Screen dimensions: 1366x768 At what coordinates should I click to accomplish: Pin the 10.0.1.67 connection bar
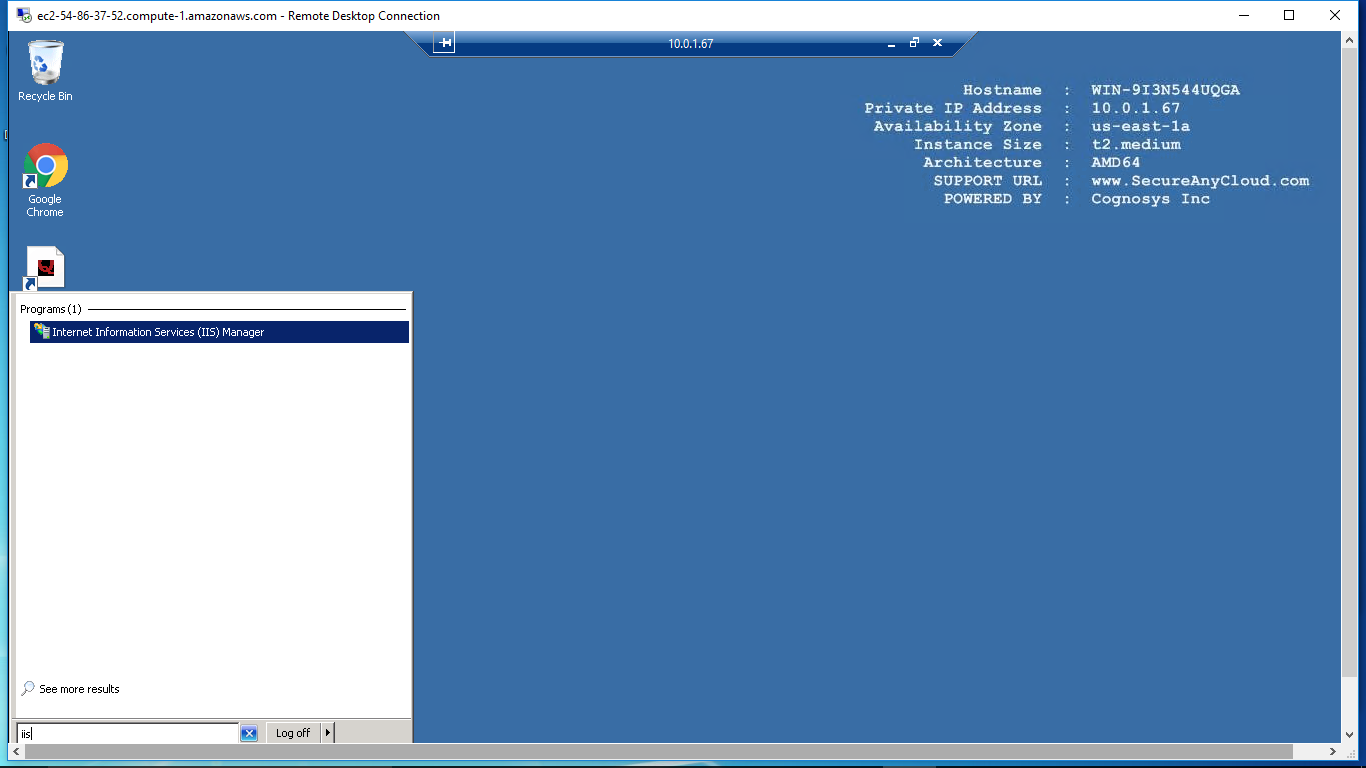(444, 43)
